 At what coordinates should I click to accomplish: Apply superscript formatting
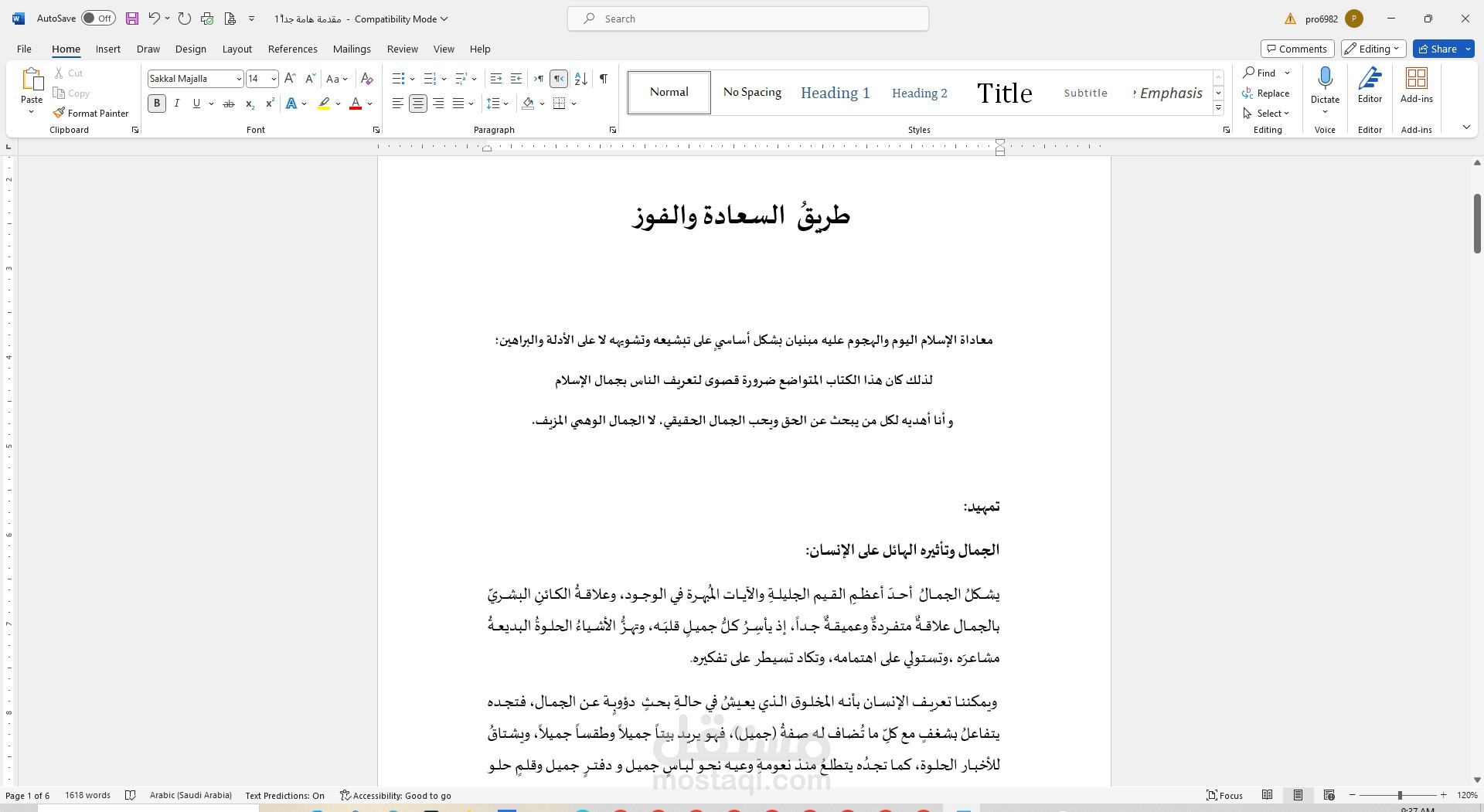[270, 104]
